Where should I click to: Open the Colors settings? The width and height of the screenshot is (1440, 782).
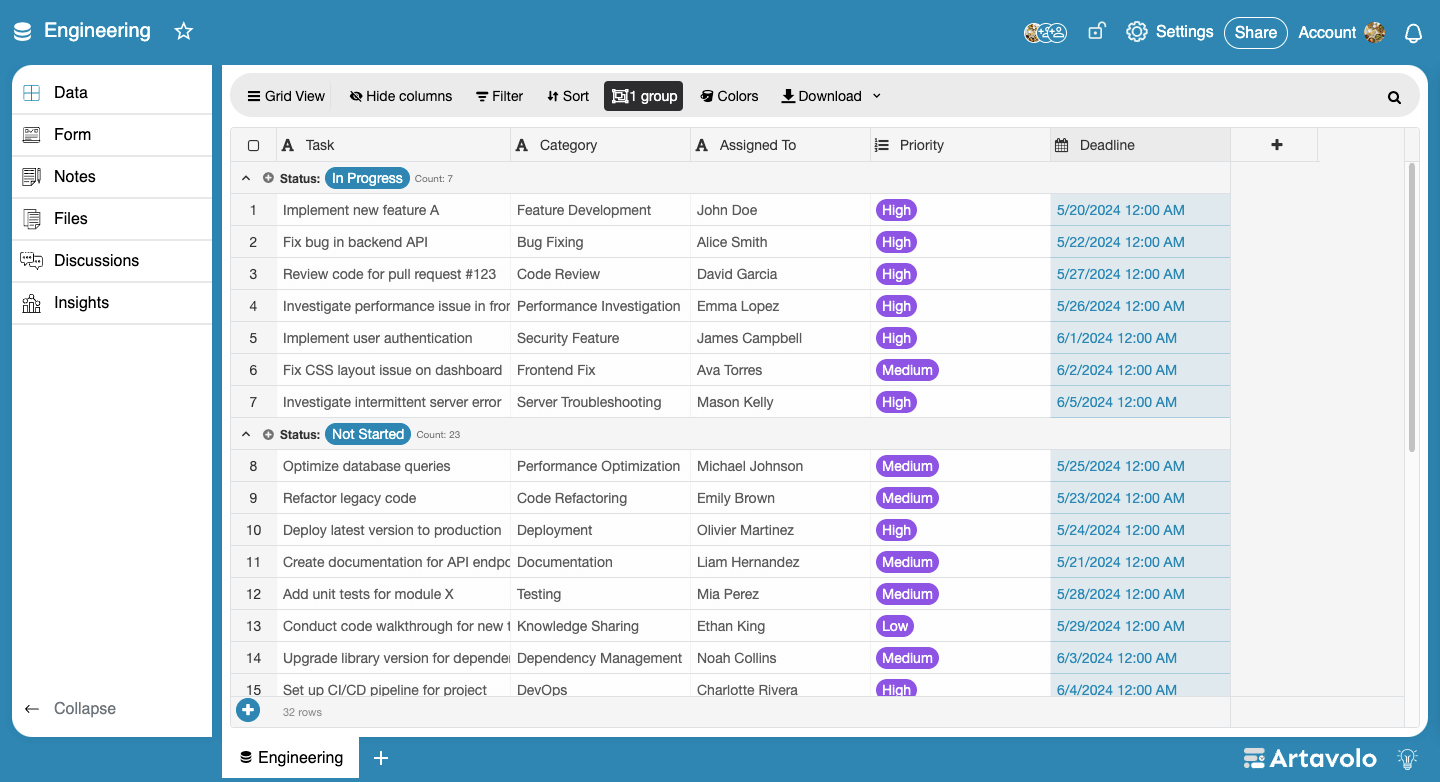click(729, 96)
